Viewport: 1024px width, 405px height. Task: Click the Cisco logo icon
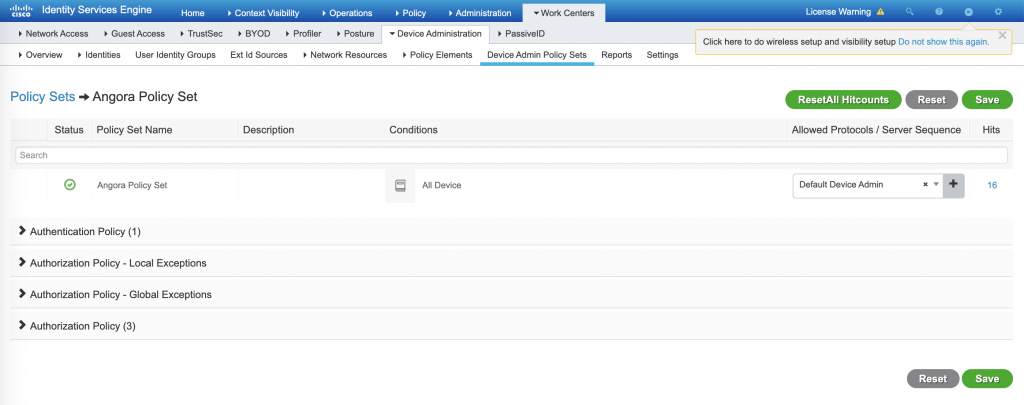pyautogui.click(x=21, y=11)
